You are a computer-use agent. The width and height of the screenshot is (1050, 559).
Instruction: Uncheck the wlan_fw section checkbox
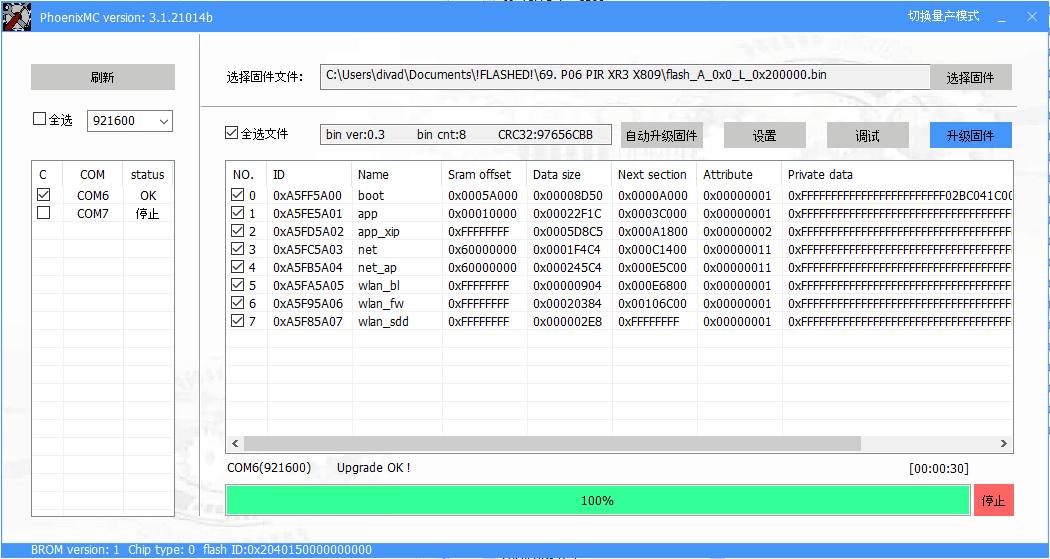pos(237,303)
